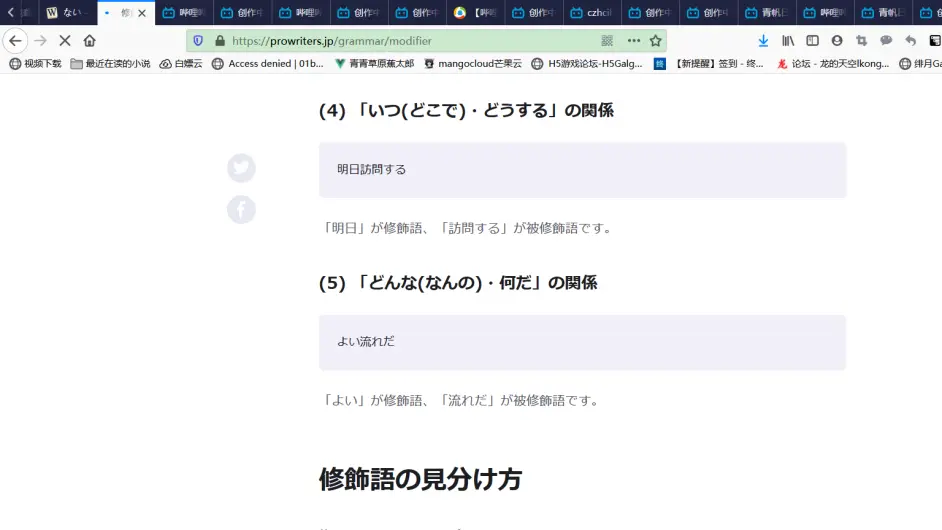Share the article on Twitter

242,168
